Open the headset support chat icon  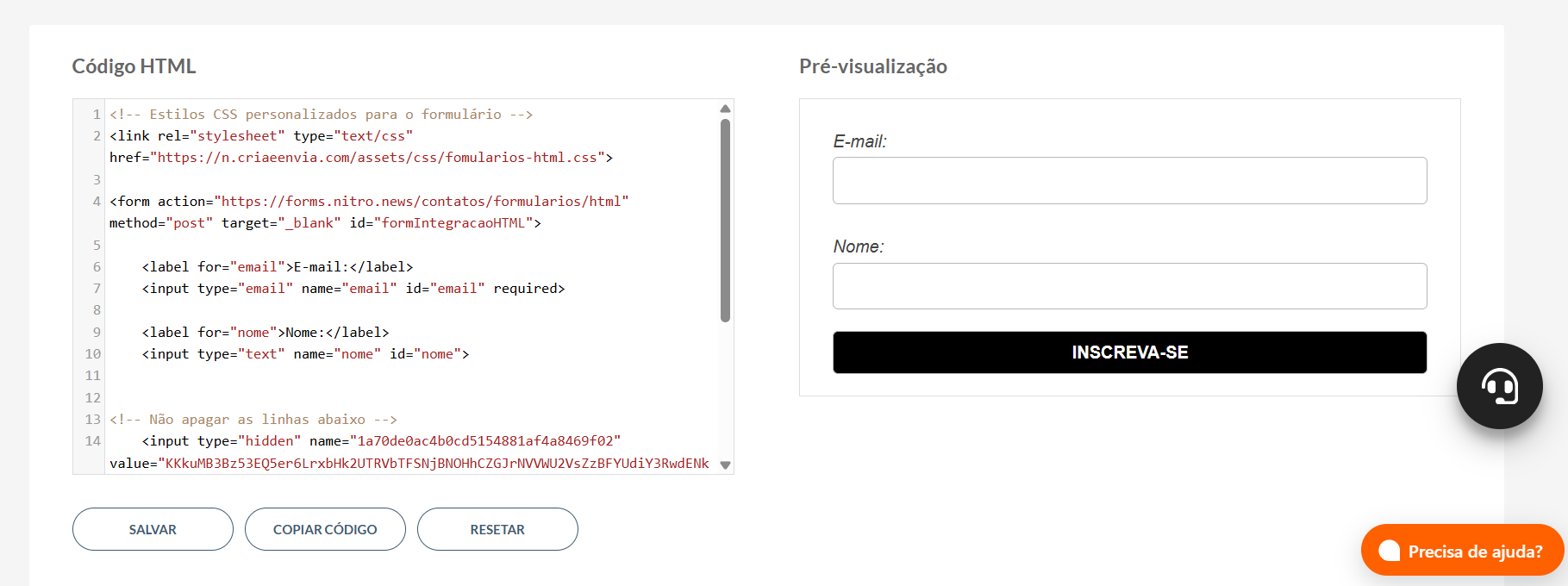click(x=1499, y=386)
